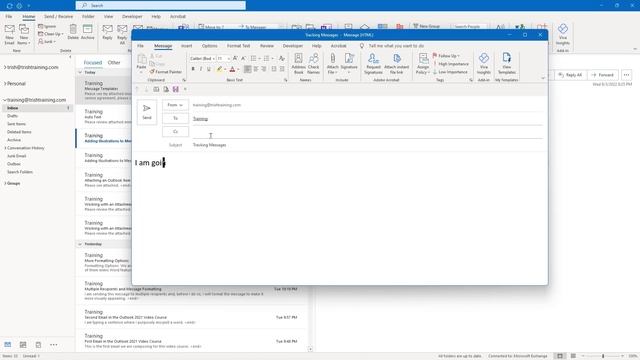Screen dimensions: 640x360
Task: Toggle Low Importance for the message
Action: (x=450, y=72)
